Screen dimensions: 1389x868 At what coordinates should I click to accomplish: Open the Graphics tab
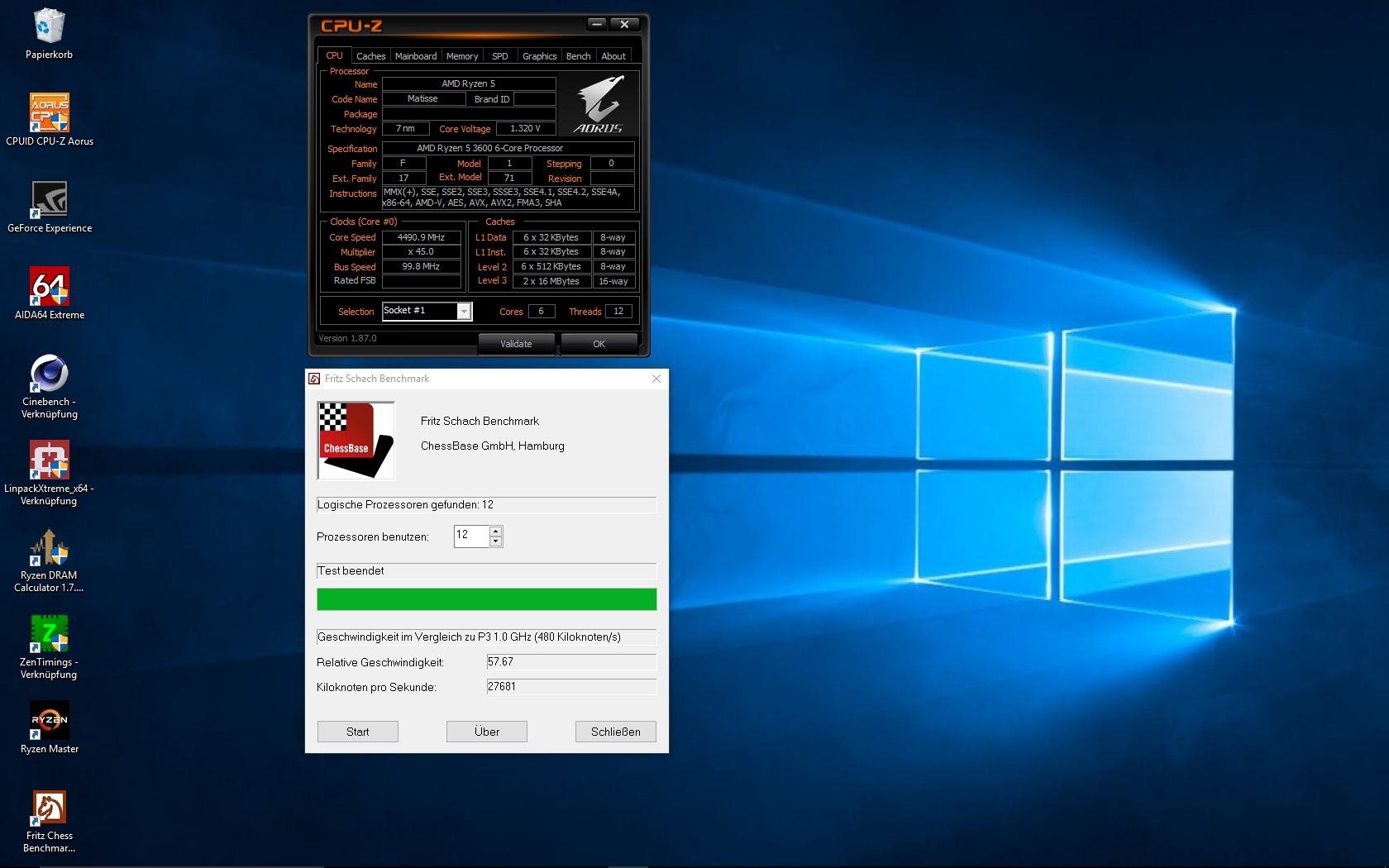tap(539, 56)
